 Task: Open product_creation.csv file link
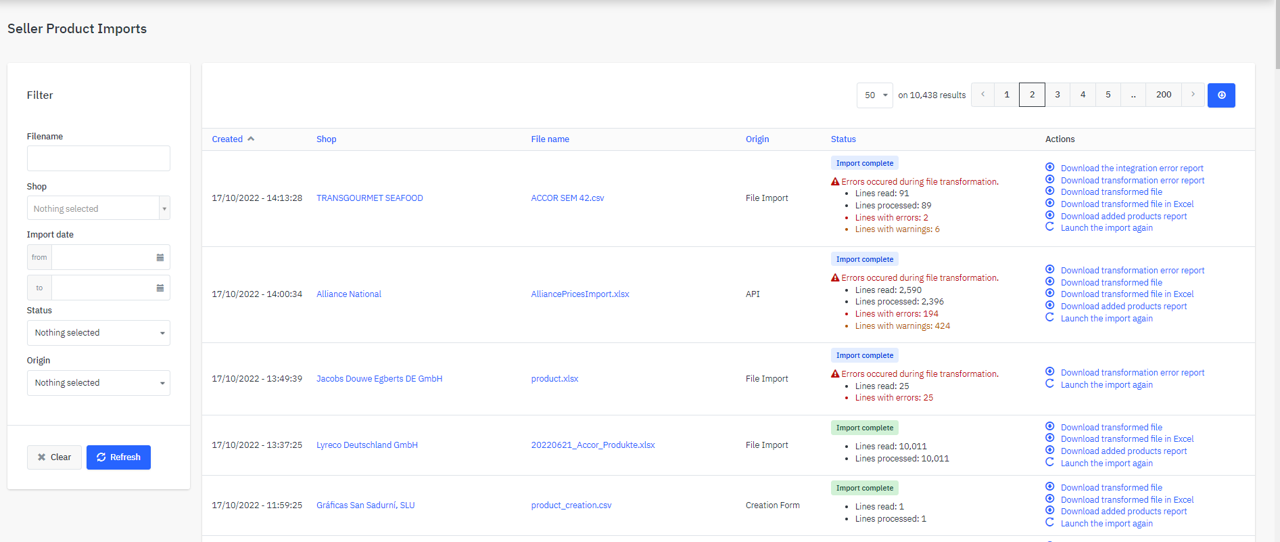(x=571, y=505)
